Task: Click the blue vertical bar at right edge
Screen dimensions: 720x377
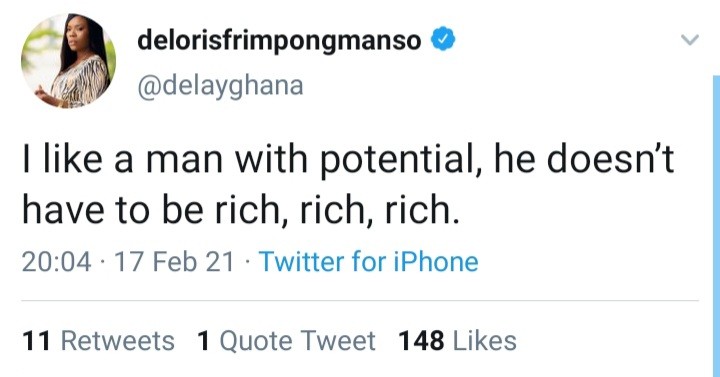Action: [716, 226]
